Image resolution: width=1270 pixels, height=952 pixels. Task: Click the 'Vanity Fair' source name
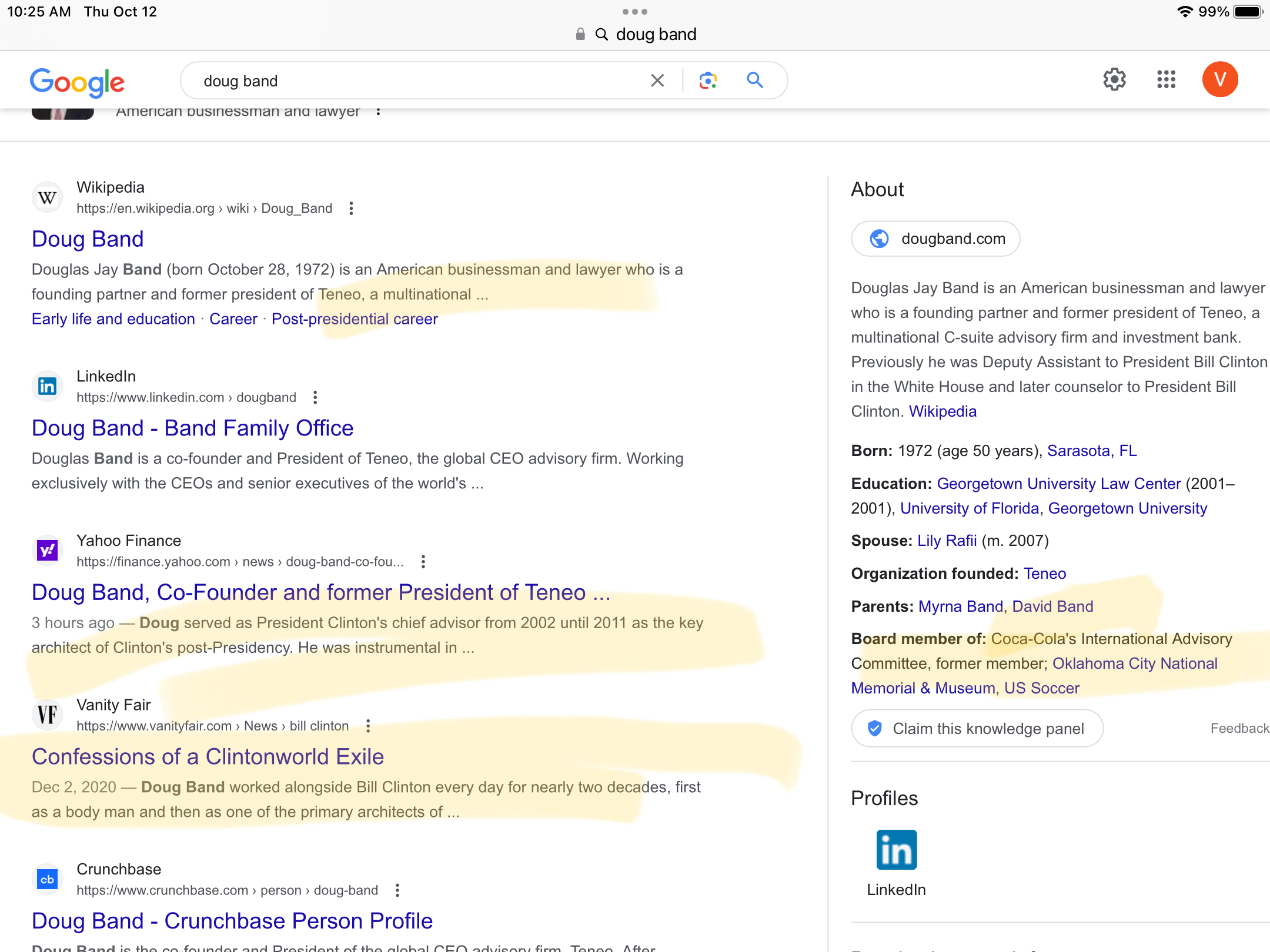pos(113,705)
